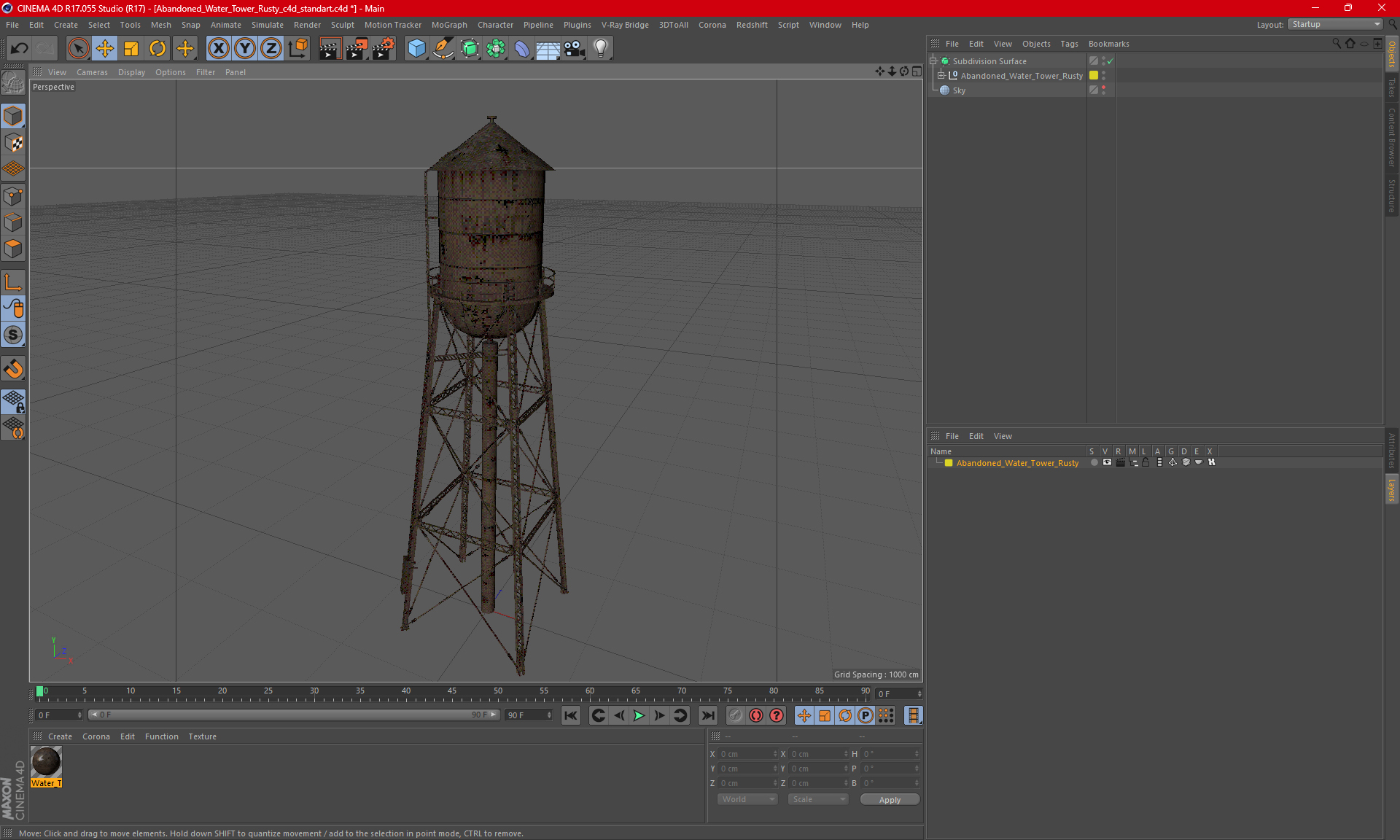Toggle Z axis lock
This screenshot has width=1400, height=840.
[x=271, y=49]
